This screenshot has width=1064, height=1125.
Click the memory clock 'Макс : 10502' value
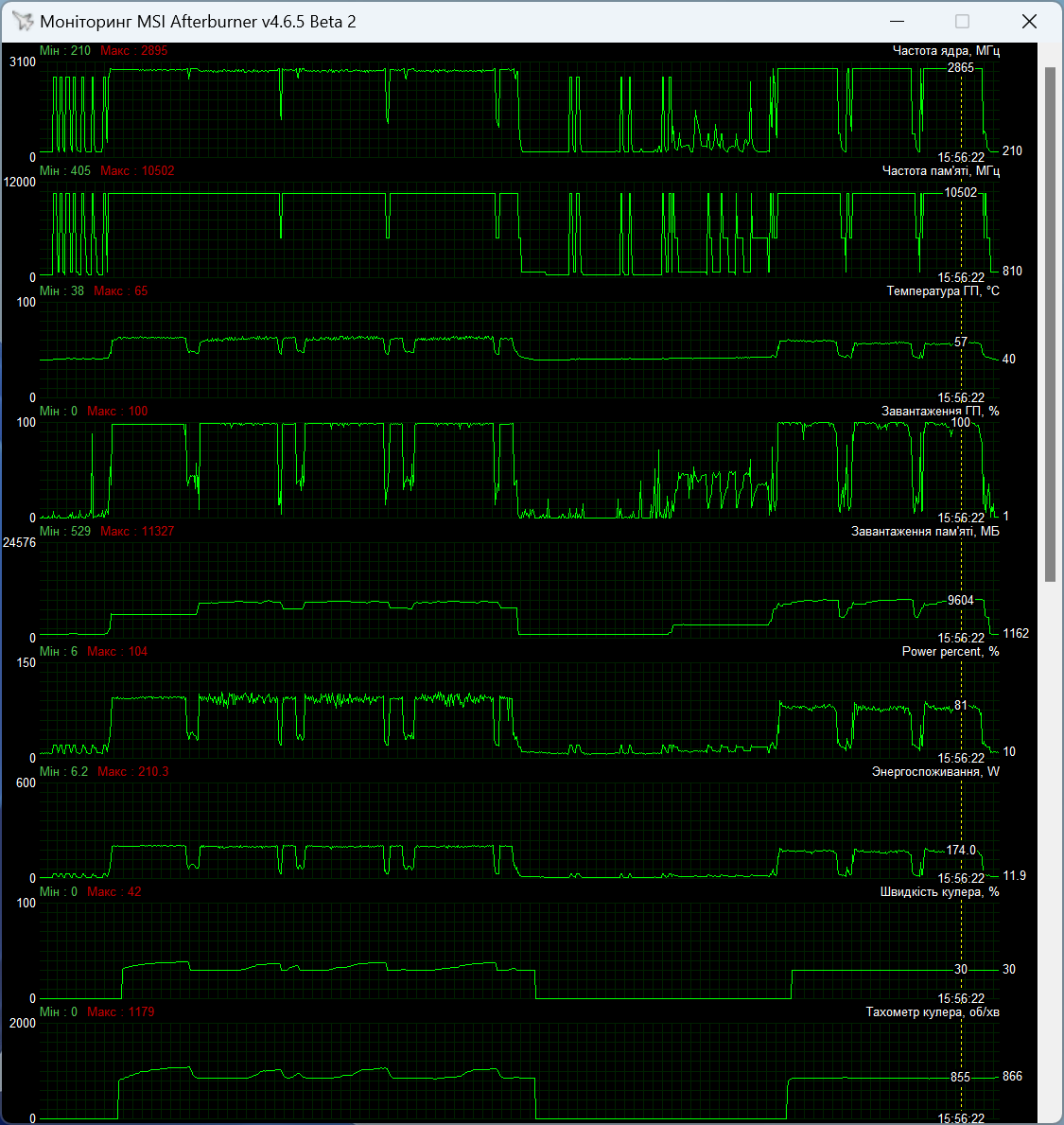pyautogui.click(x=137, y=170)
